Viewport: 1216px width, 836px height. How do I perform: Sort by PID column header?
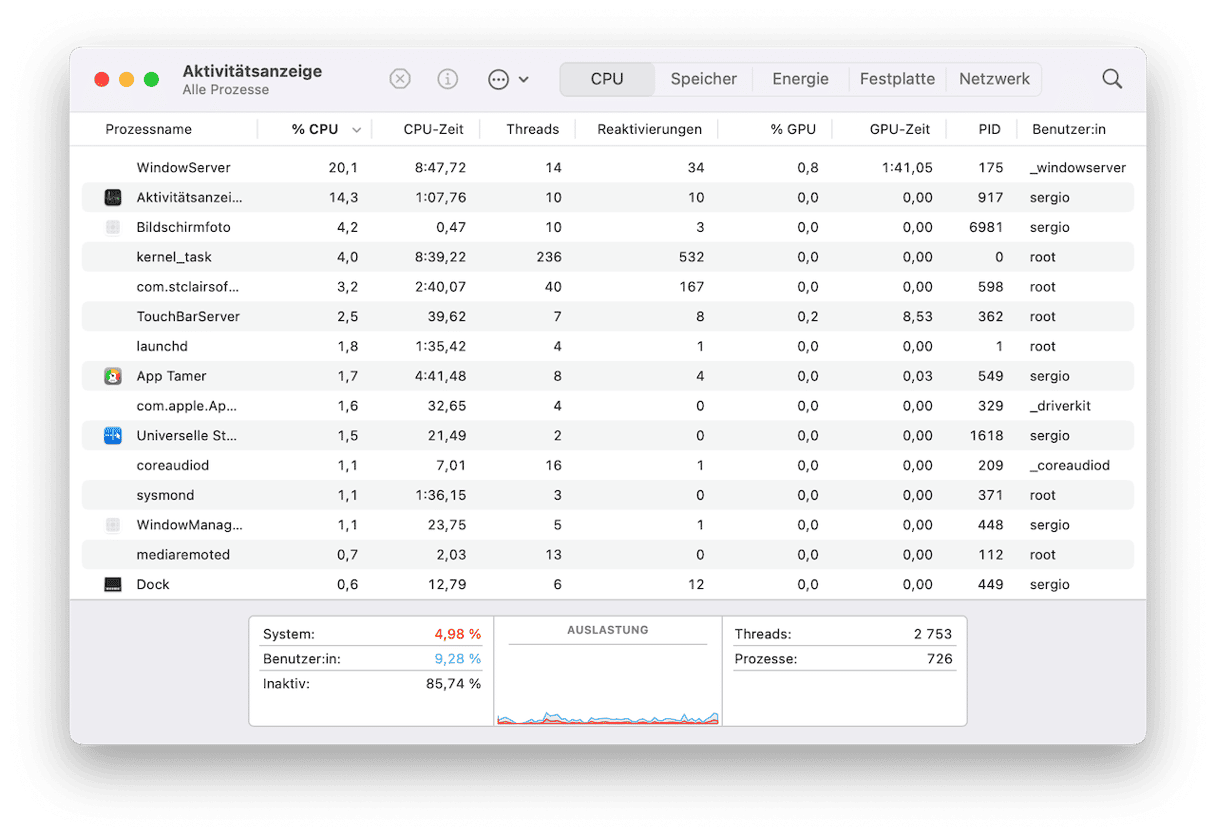pos(989,129)
